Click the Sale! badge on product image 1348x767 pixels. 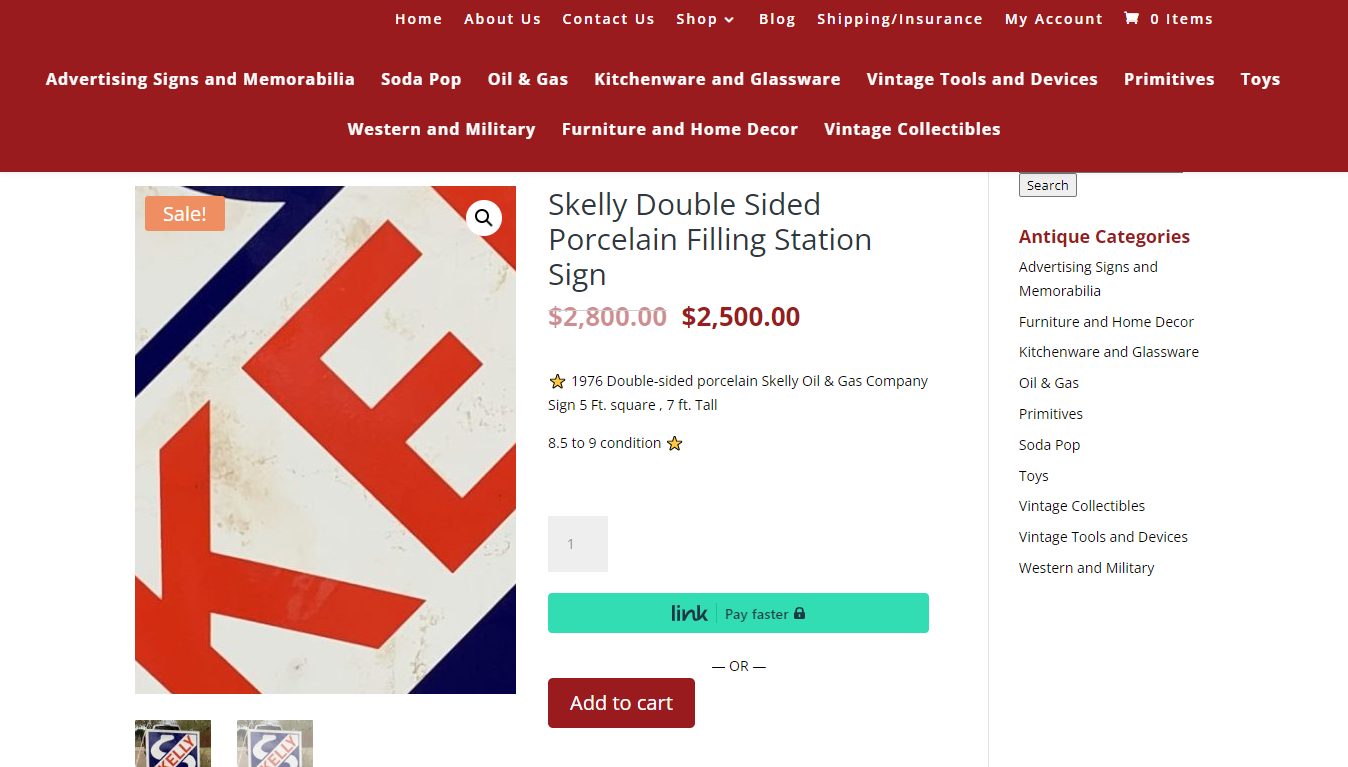185,214
